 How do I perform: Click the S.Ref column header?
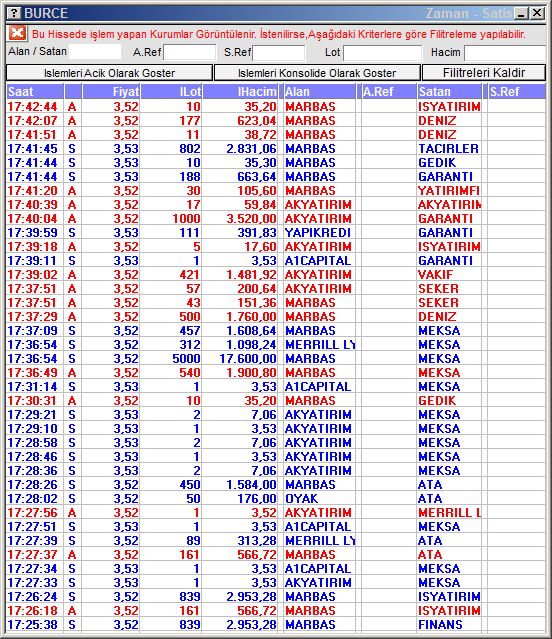(517, 92)
